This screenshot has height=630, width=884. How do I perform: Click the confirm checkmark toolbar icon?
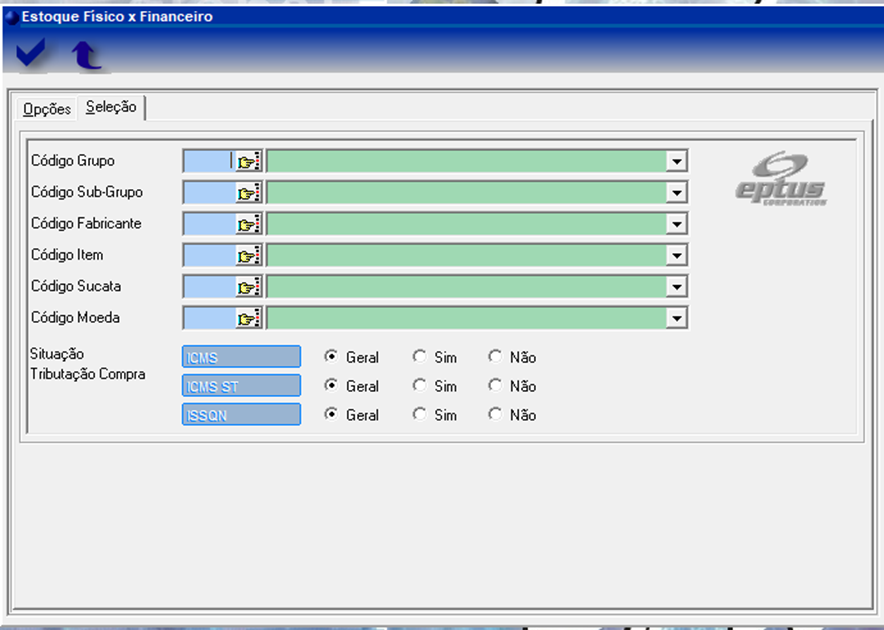tap(31, 54)
